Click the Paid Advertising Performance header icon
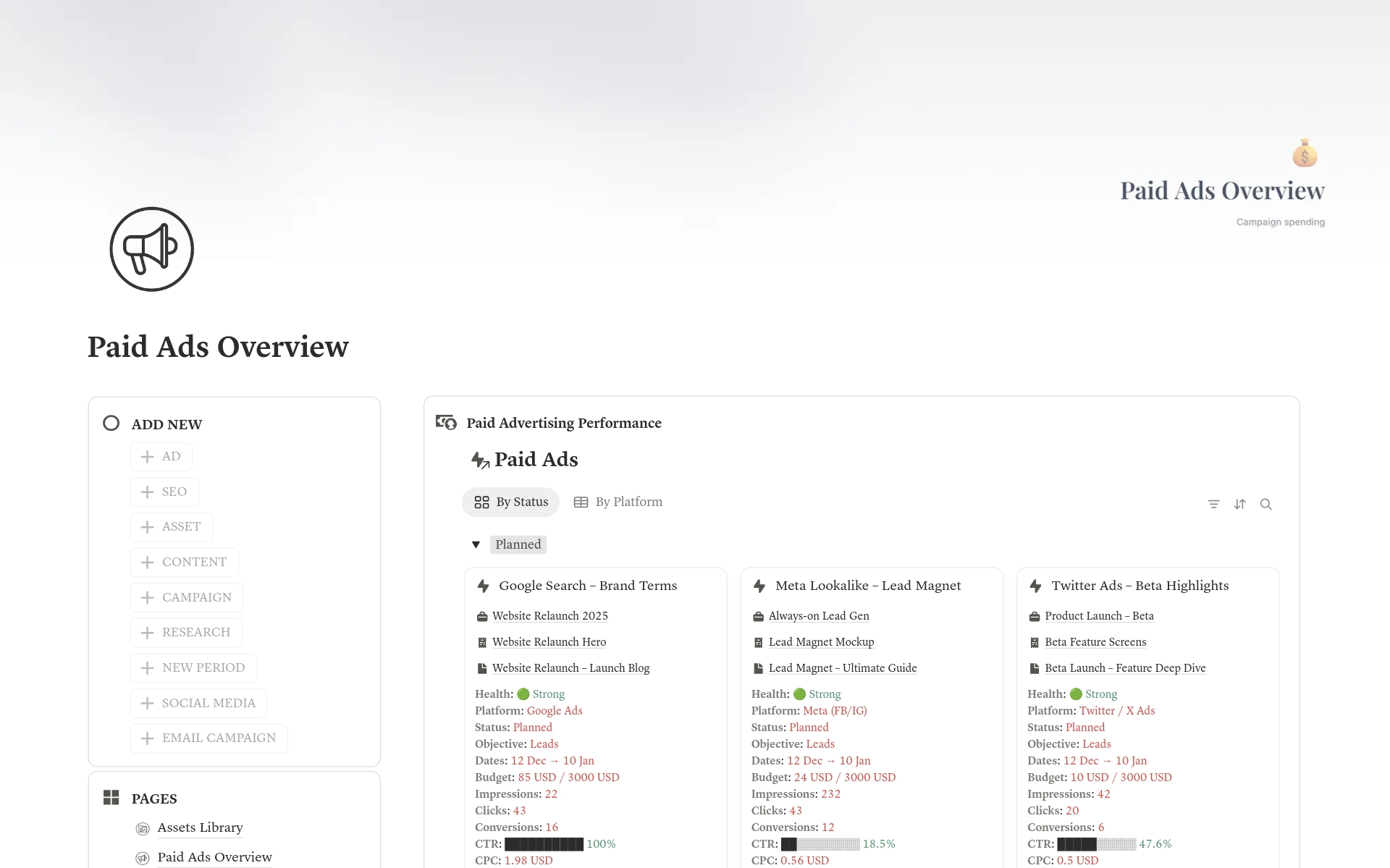Screen dimensions: 1390x868 point(446,422)
